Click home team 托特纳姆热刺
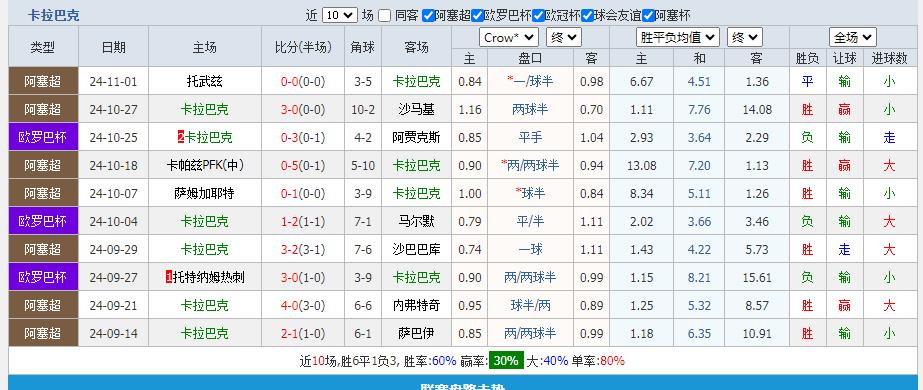 click(209, 278)
